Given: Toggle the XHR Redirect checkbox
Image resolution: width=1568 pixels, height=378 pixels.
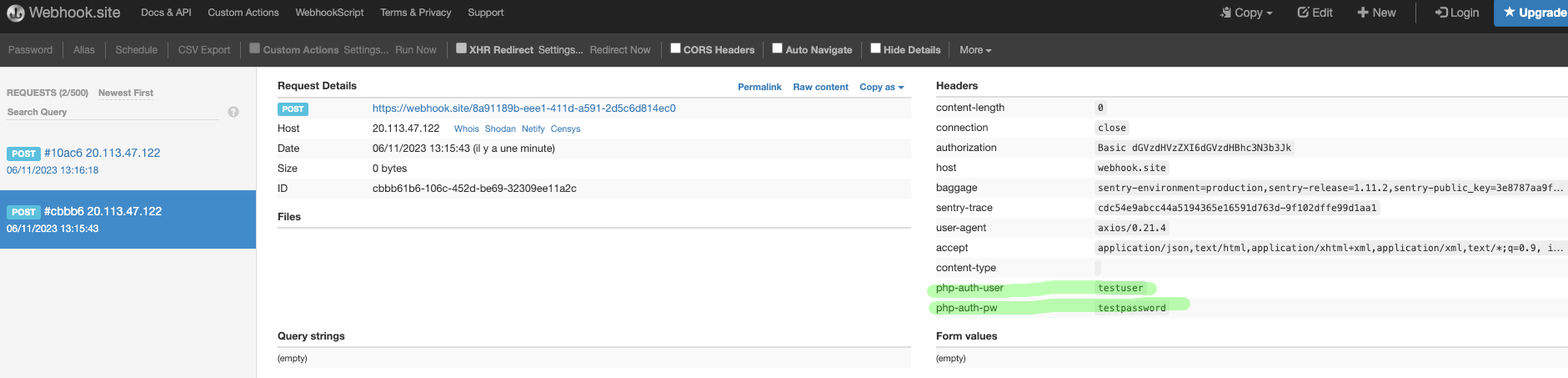Looking at the screenshot, I should tap(461, 48).
